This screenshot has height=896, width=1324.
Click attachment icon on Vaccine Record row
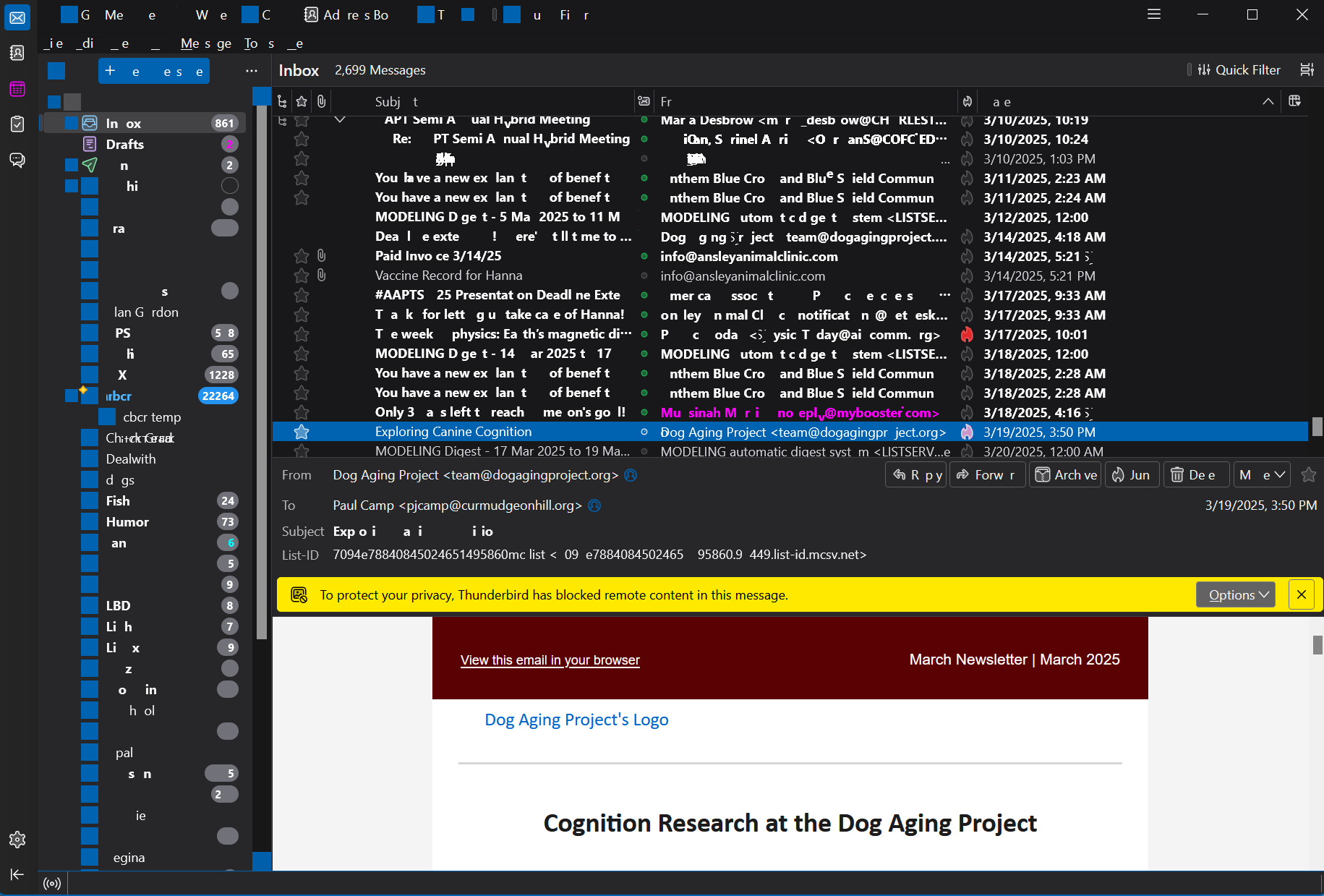pyautogui.click(x=322, y=276)
